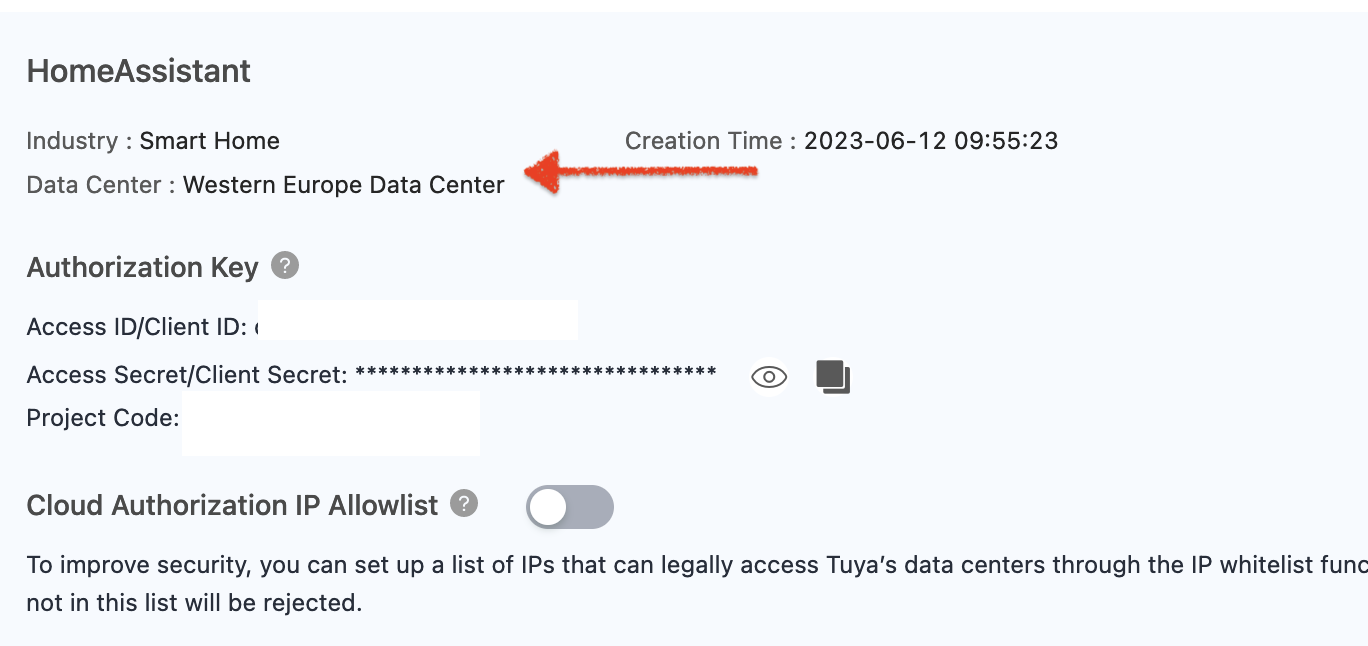Click the Western Europe Data Center text
Screen dimensions: 1368x646
click(x=344, y=185)
